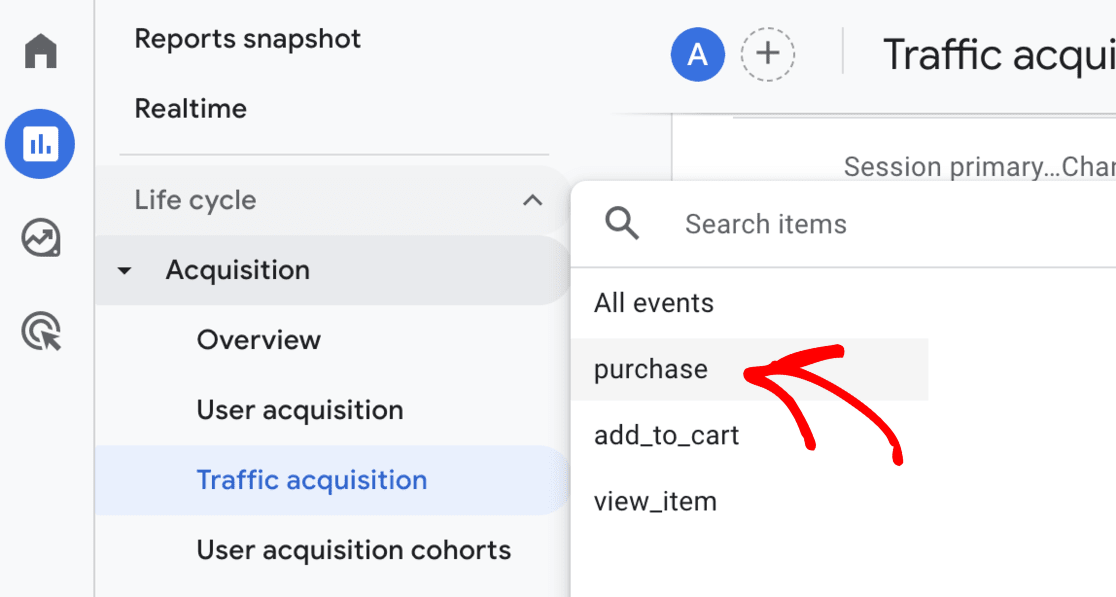The width and height of the screenshot is (1116, 597).
Task: Select the purchase event from the list
Action: 651,368
